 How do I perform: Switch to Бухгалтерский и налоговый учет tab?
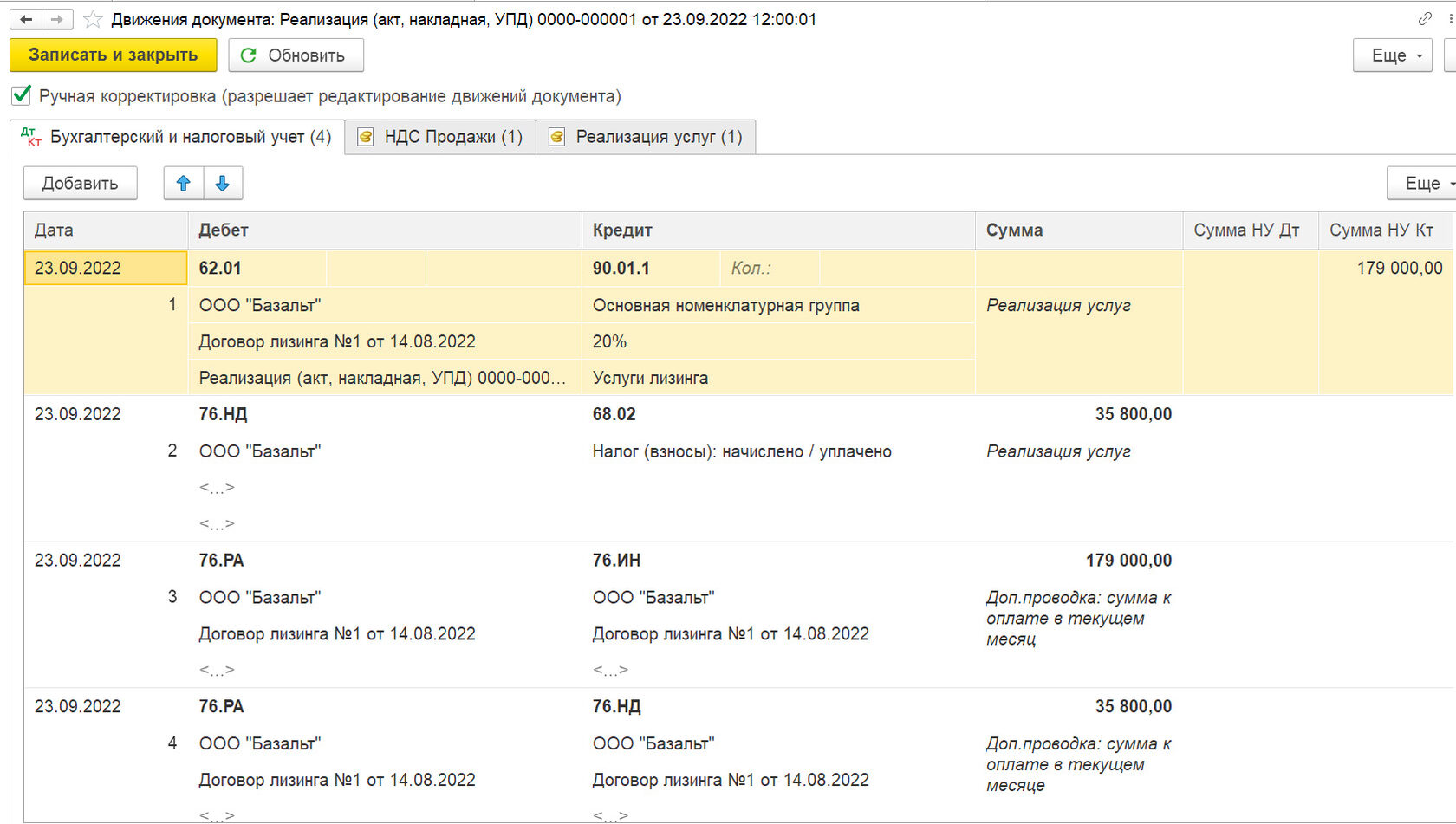coord(177,136)
